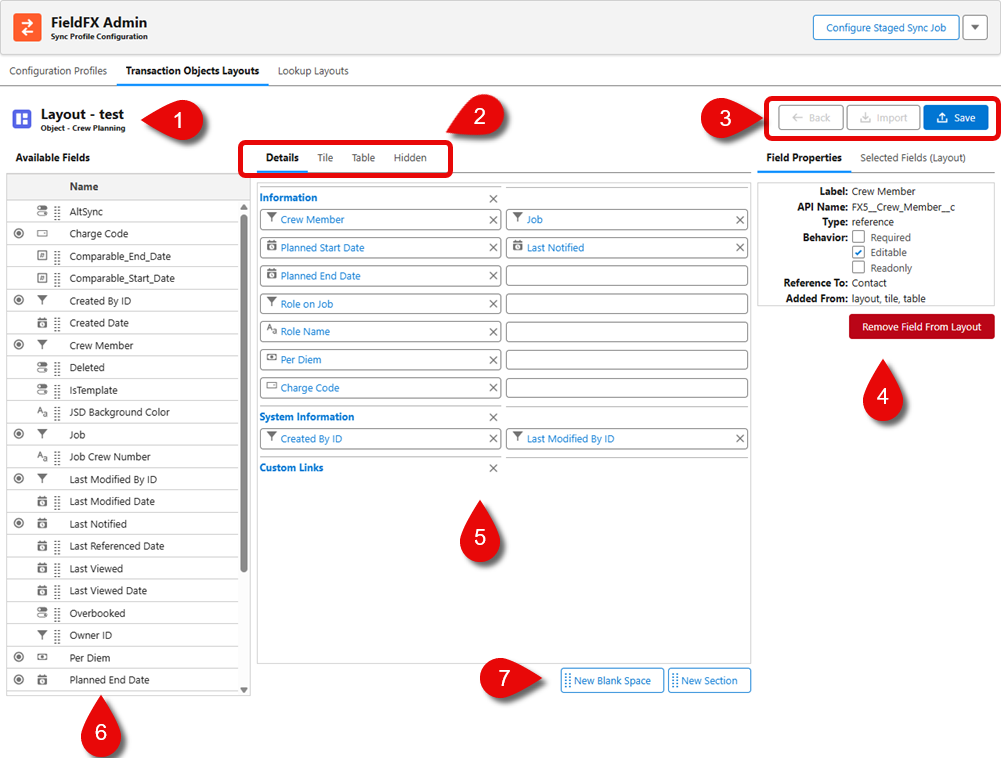Viewport: 1001px width, 758px height.
Task: Click the New Section button
Action: coord(709,680)
